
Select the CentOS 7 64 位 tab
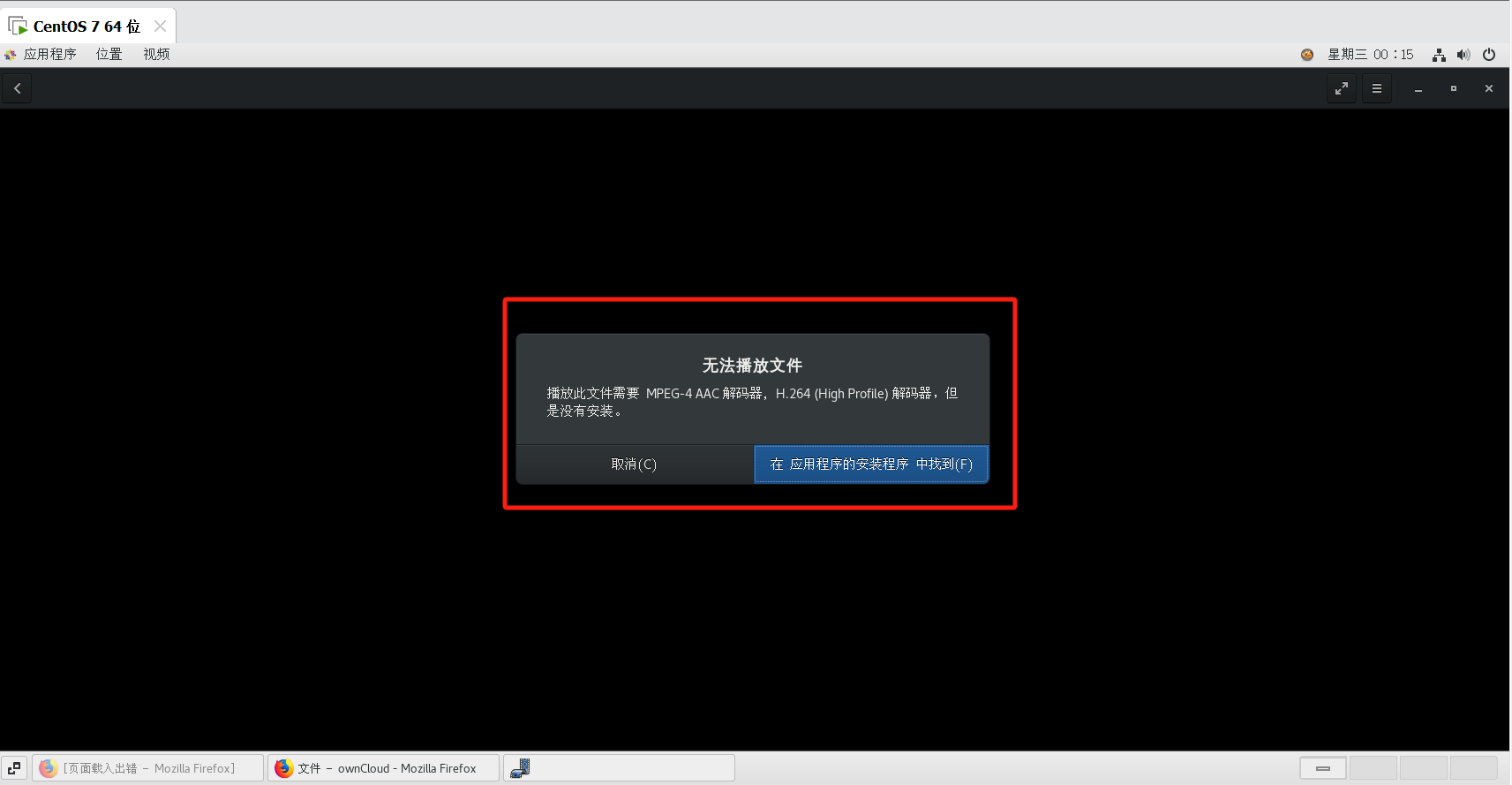pyautogui.click(x=87, y=26)
